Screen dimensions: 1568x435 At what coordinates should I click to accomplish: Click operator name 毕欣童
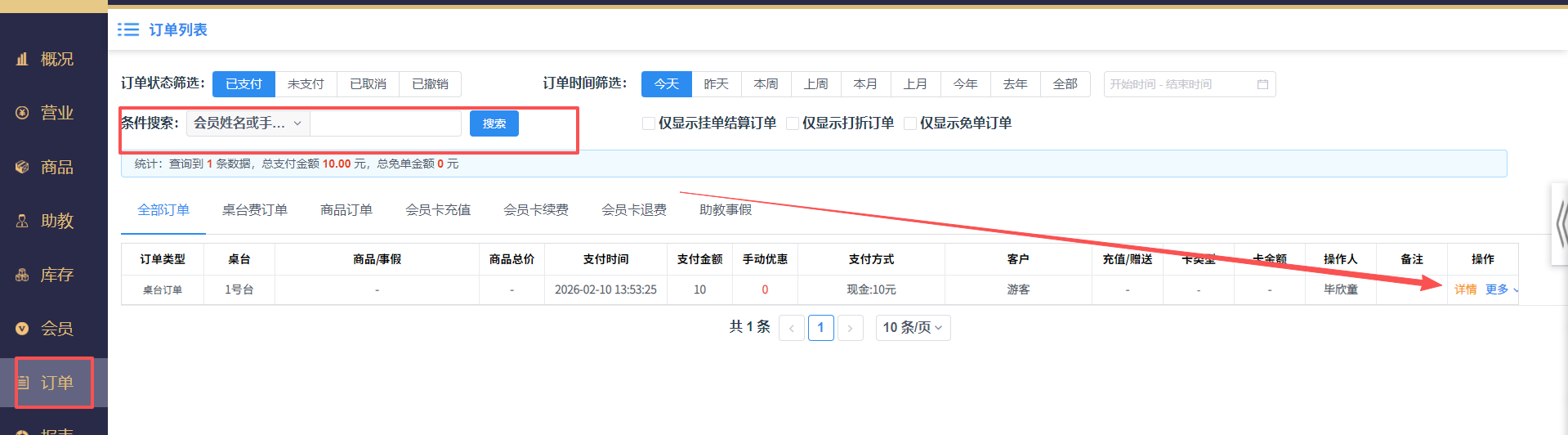pyautogui.click(x=1341, y=289)
